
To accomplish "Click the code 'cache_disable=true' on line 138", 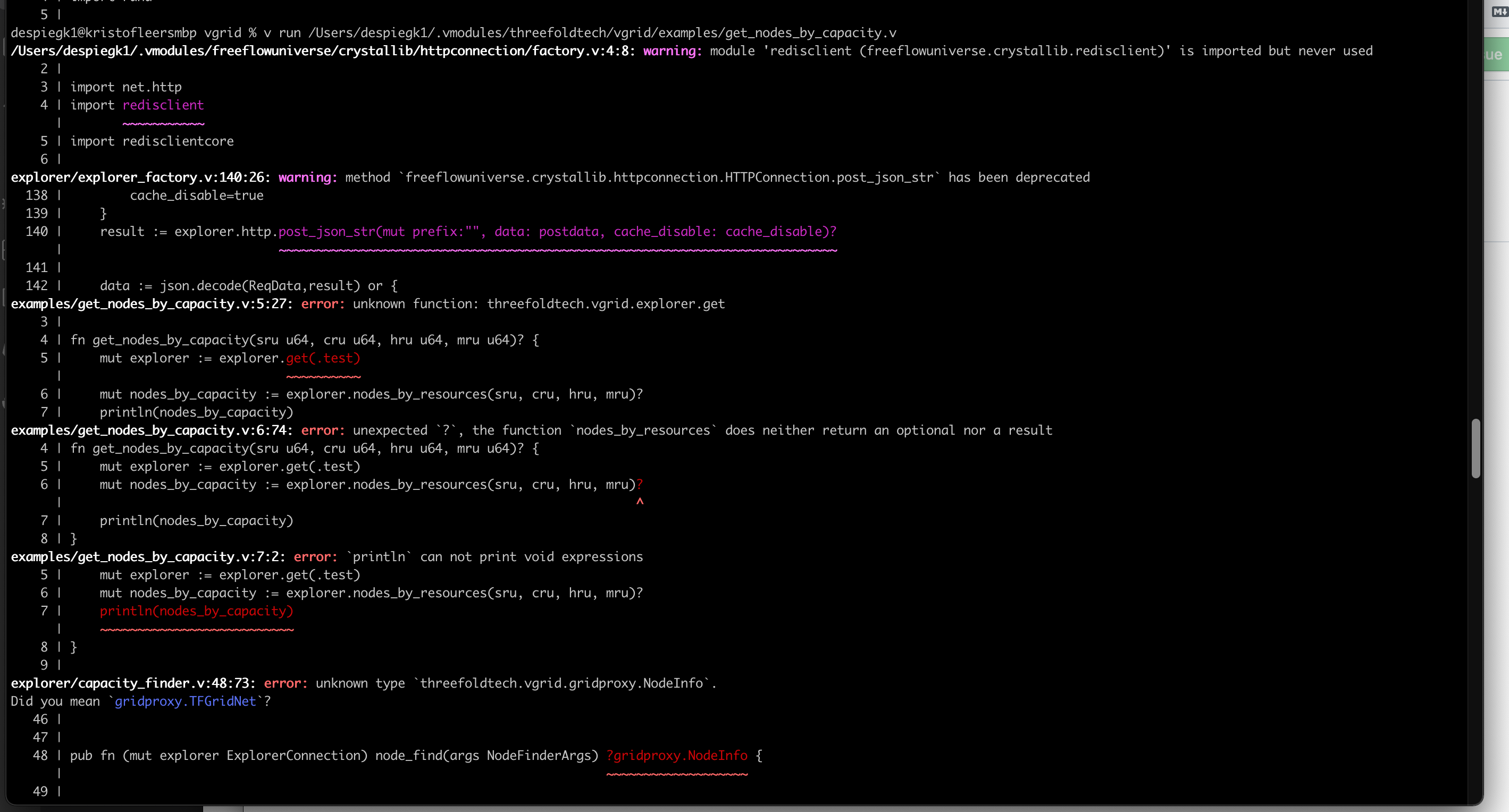I will pos(197,196).
